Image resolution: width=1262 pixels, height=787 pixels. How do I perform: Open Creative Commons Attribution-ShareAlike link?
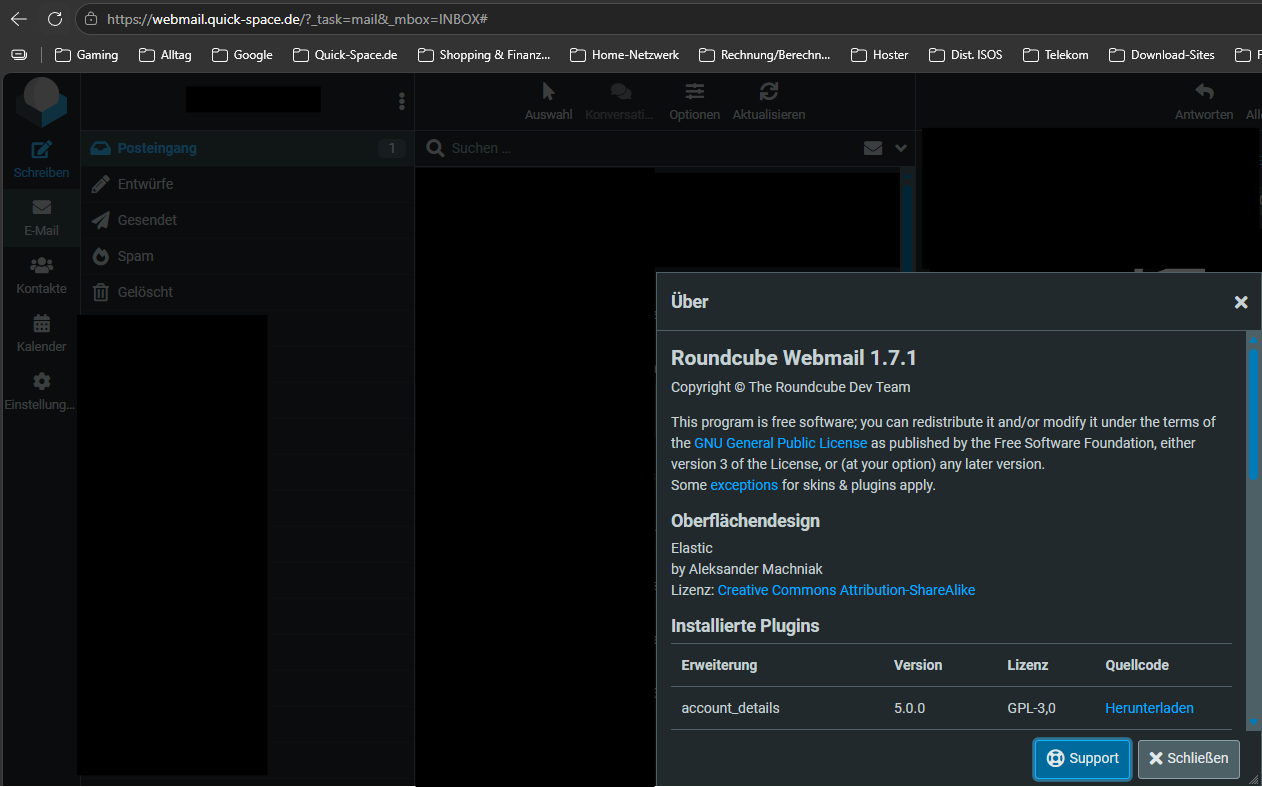tap(846, 590)
